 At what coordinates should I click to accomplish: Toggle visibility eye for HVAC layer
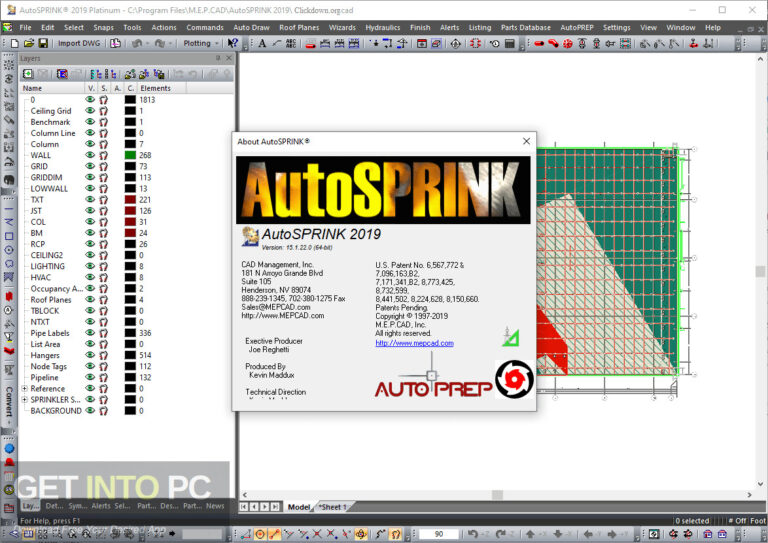point(90,277)
